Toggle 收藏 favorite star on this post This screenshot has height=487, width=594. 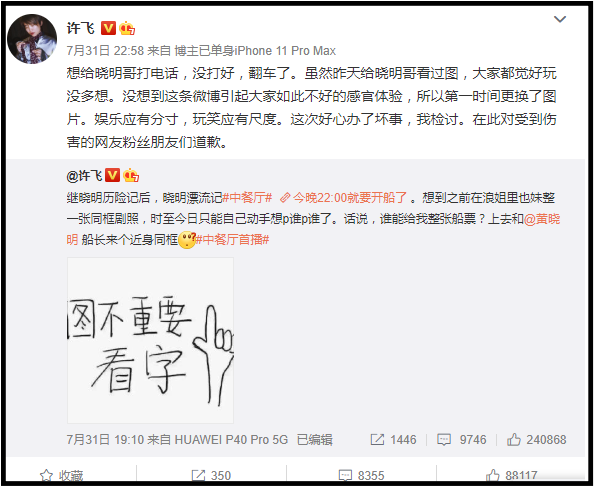coord(62,476)
